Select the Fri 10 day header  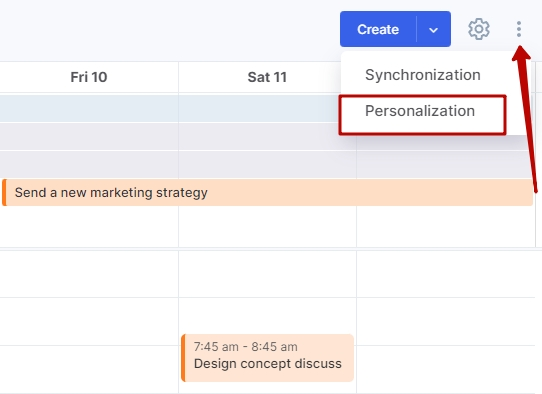click(89, 77)
